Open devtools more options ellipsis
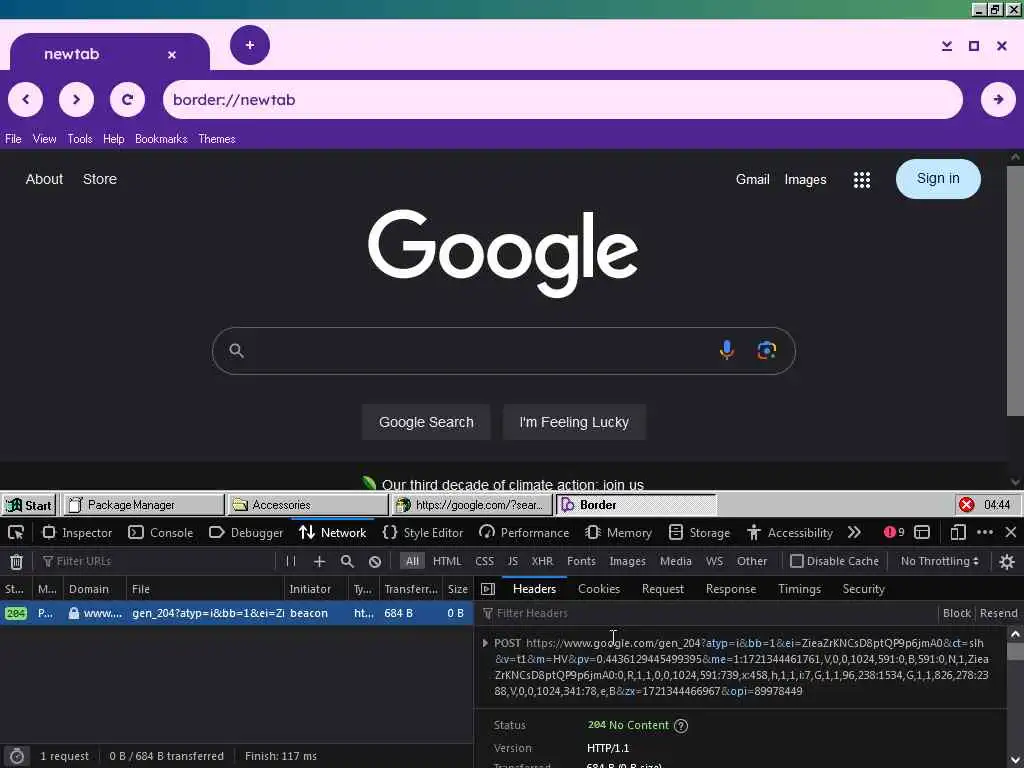Screen dimensions: 1024x768 point(985,532)
